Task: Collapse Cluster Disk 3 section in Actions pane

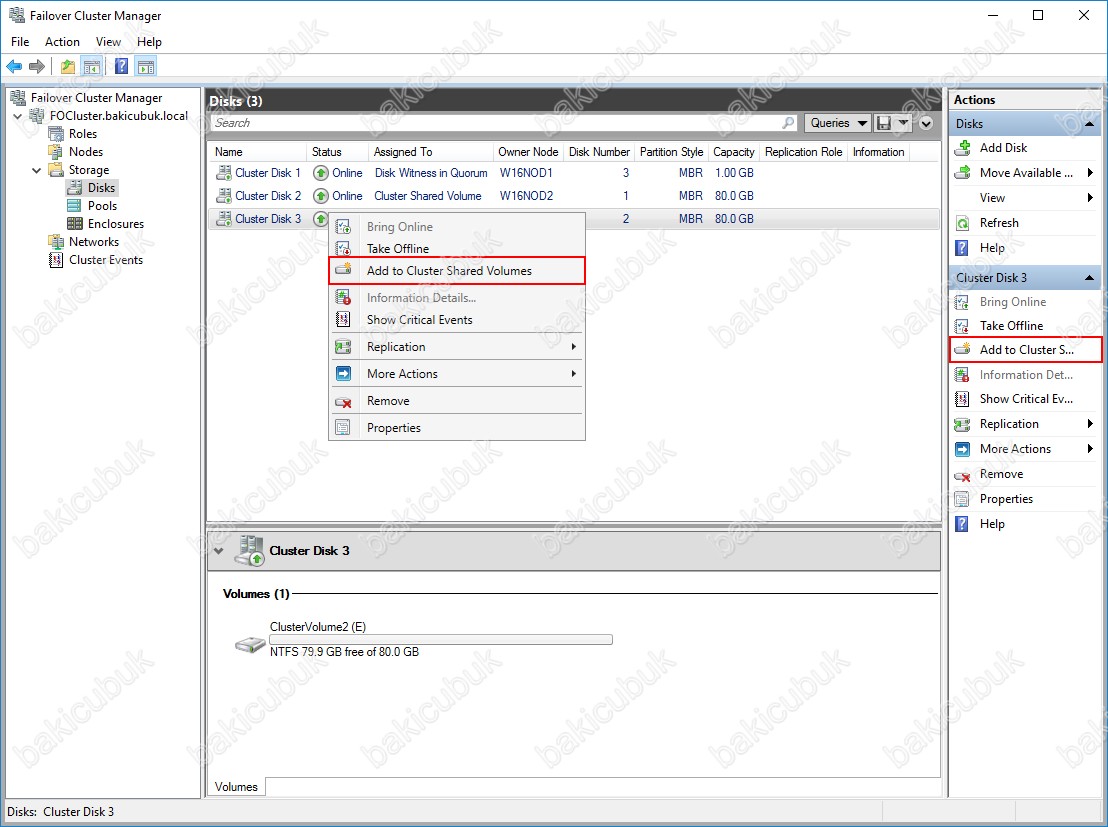Action: 1090,278
